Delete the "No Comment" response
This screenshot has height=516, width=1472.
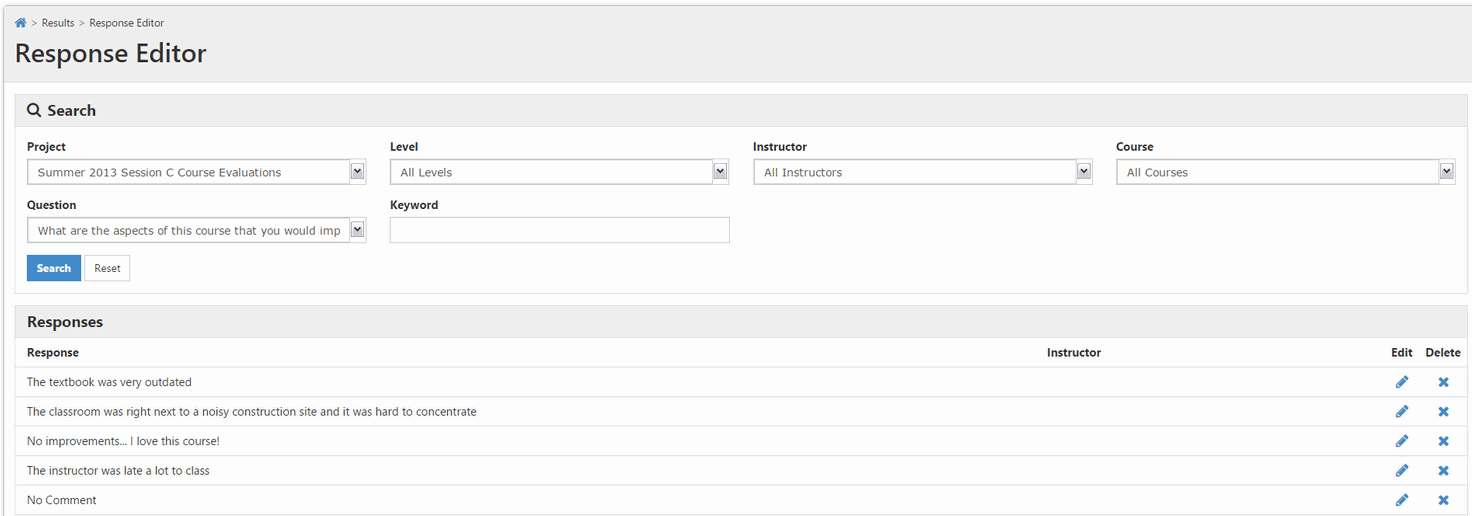[x=1443, y=500]
